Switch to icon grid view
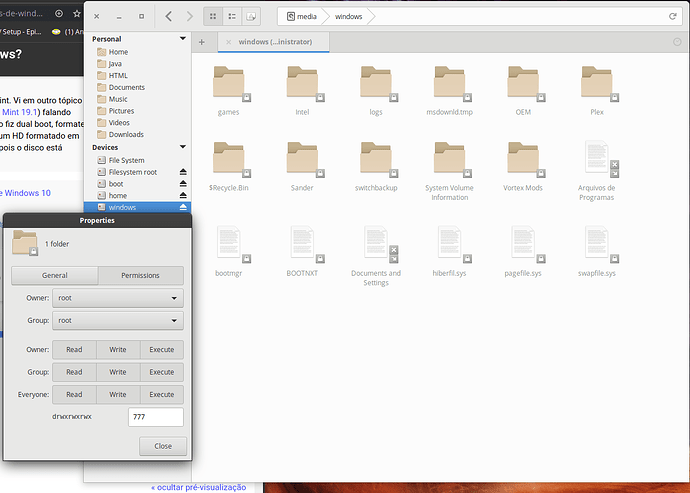 [x=213, y=16]
